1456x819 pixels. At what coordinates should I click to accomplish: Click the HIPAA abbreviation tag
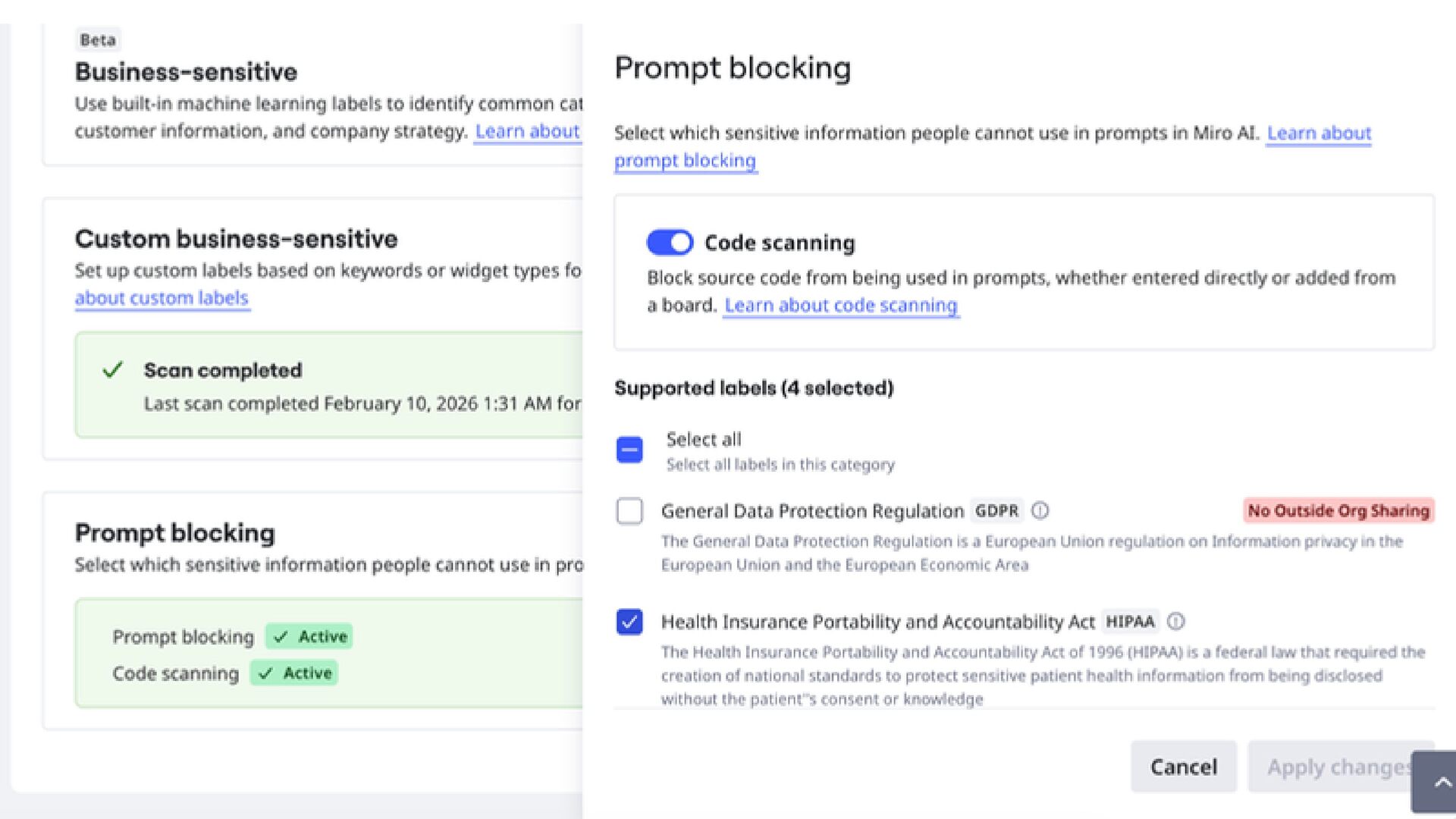[1129, 622]
